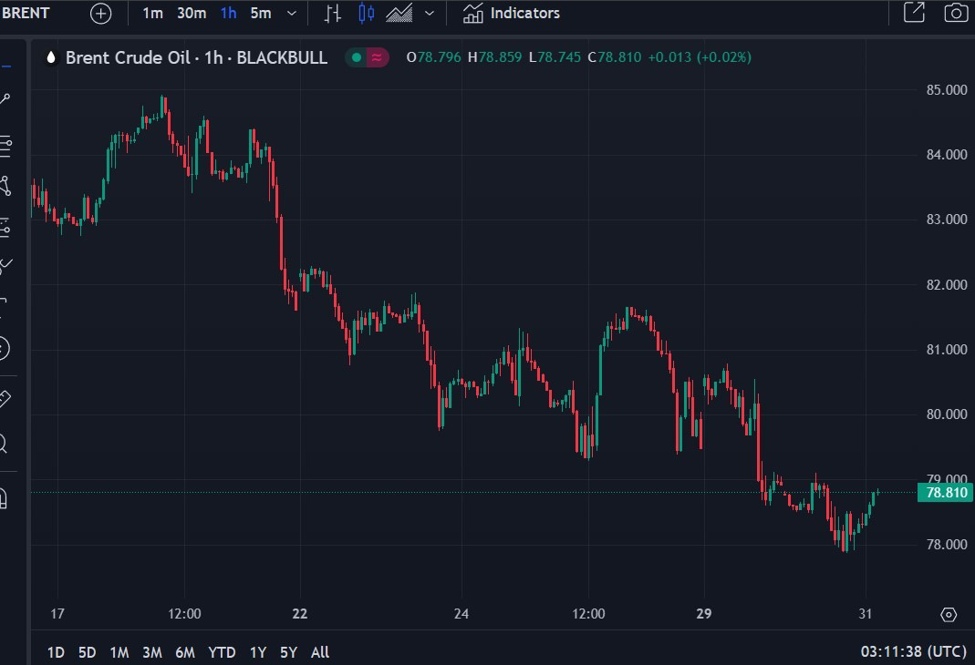Select the 5Y date range
This screenshot has height=665, width=975.
point(288,652)
